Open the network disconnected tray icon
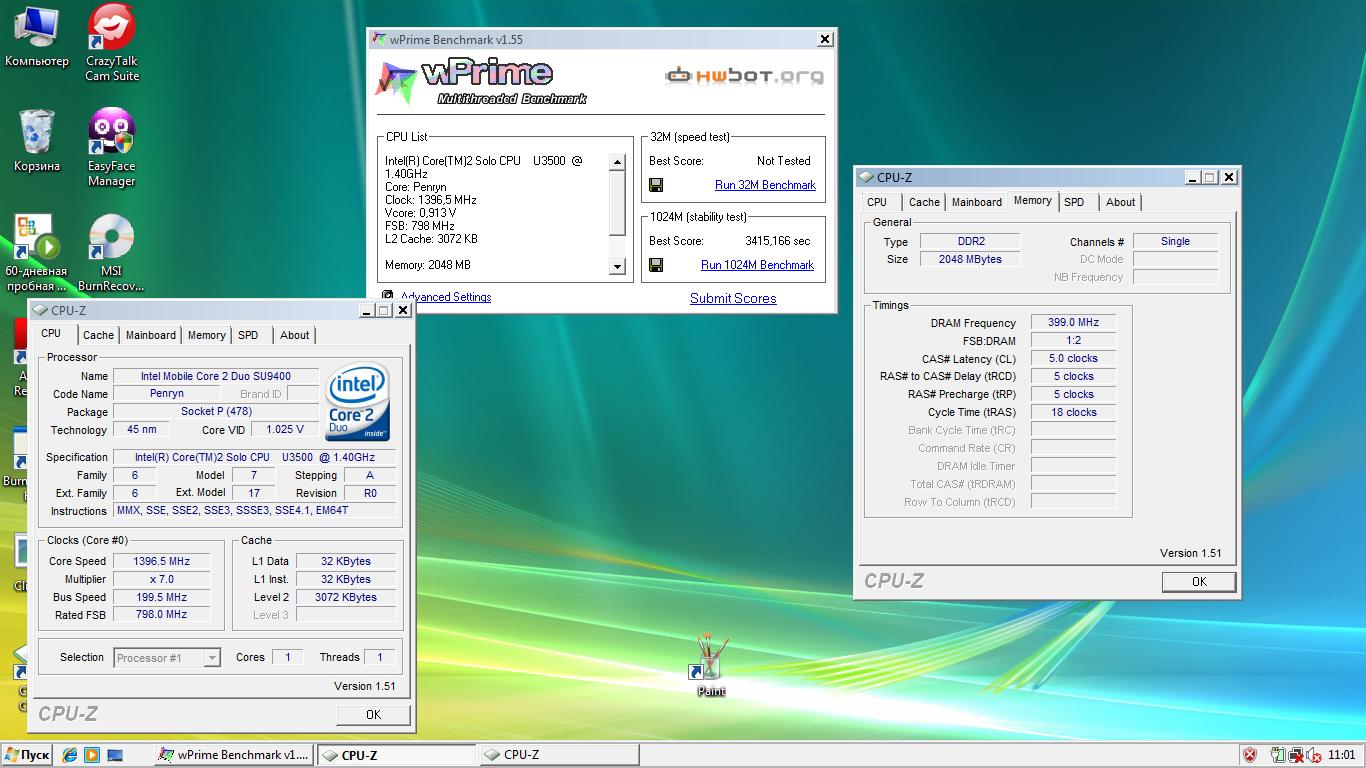The image size is (1366, 768). point(1296,755)
